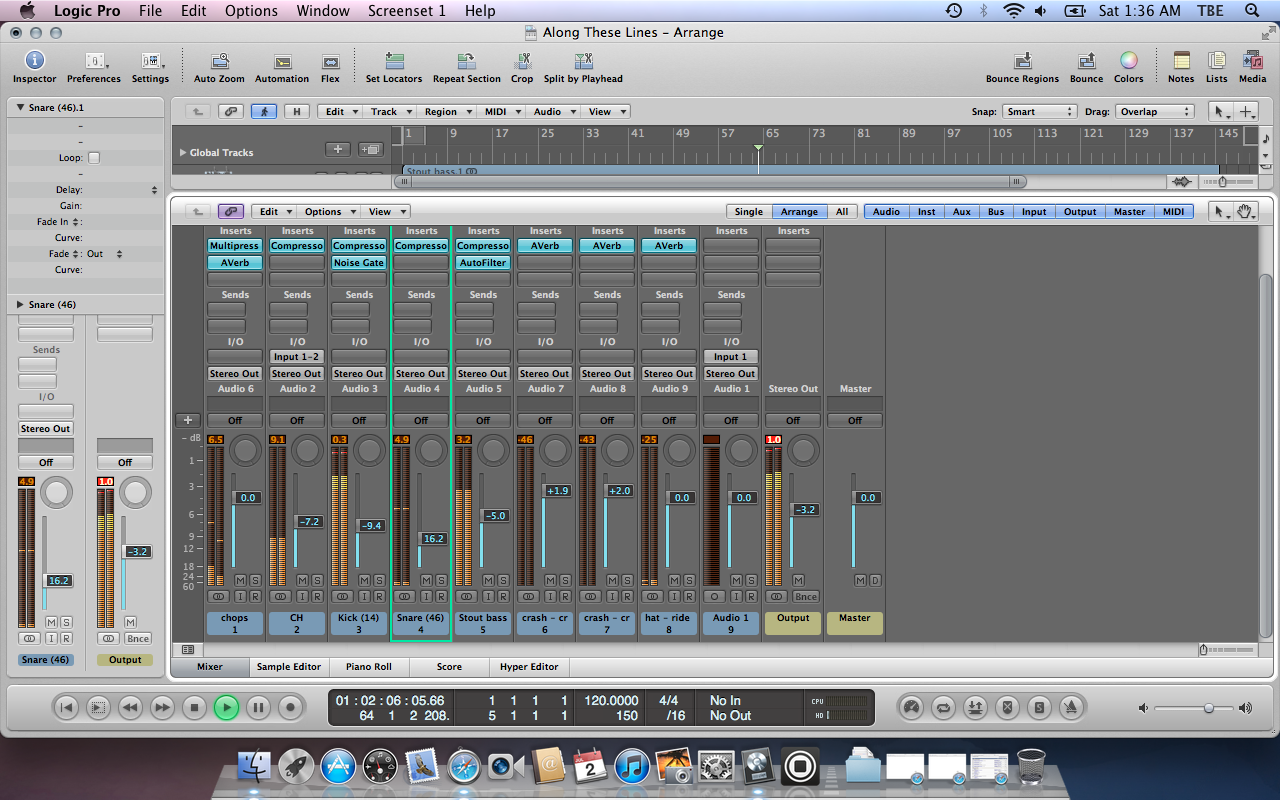This screenshot has width=1280, height=800.
Task: Toggle the metronome click in transport
Action: pyautogui.click(x=1071, y=708)
